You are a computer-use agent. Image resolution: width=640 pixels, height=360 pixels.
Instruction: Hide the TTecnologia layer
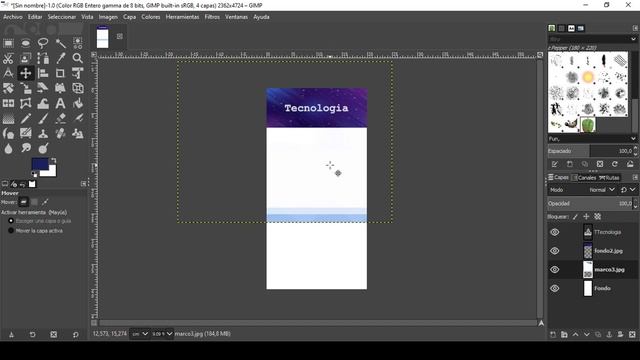click(554, 232)
